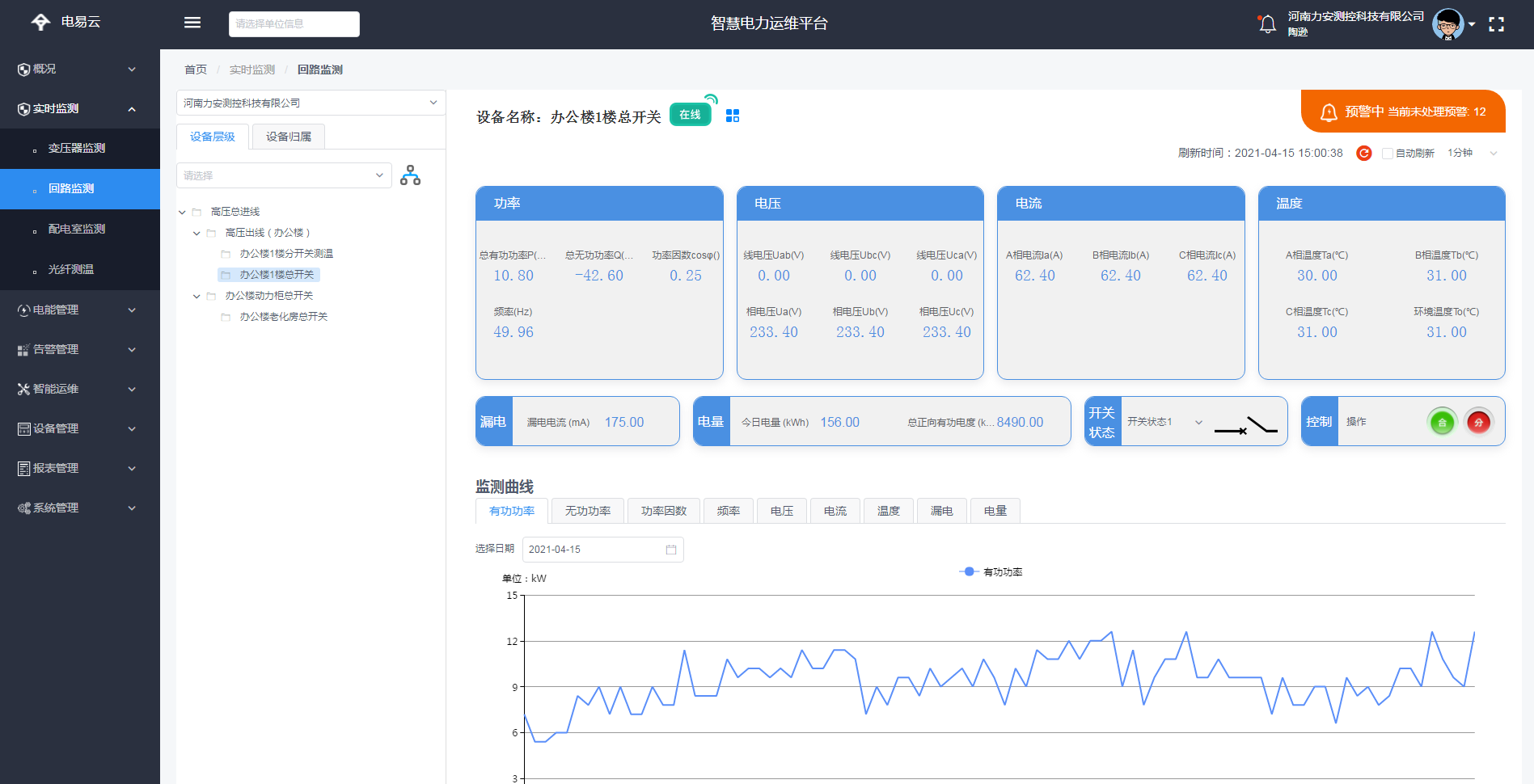This screenshot has height=784, width=1534.
Task: Open 变压器监测 in the sidebar
Action: [x=77, y=149]
